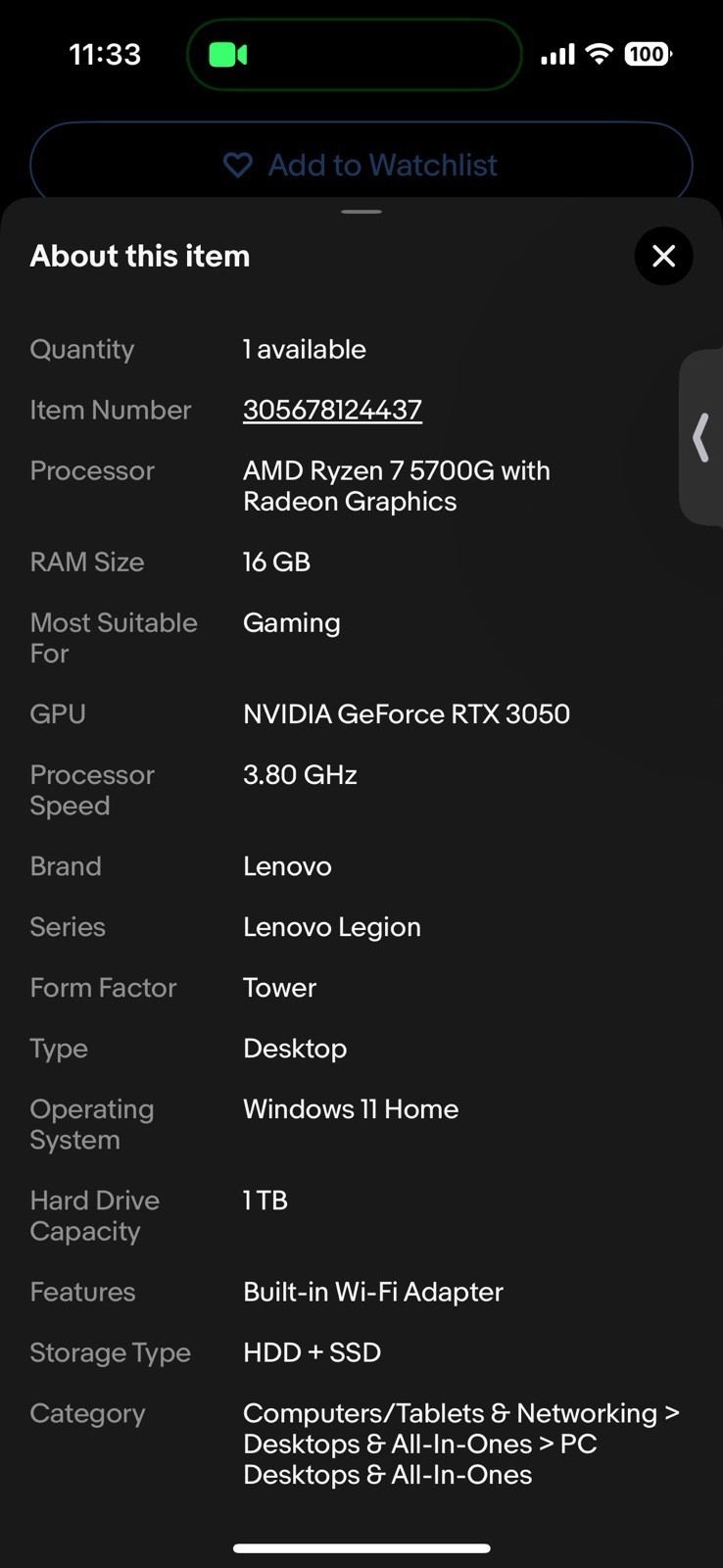Tap the Lenovo Legion series value
723x1568 pixels.
(x=332, y=927)
